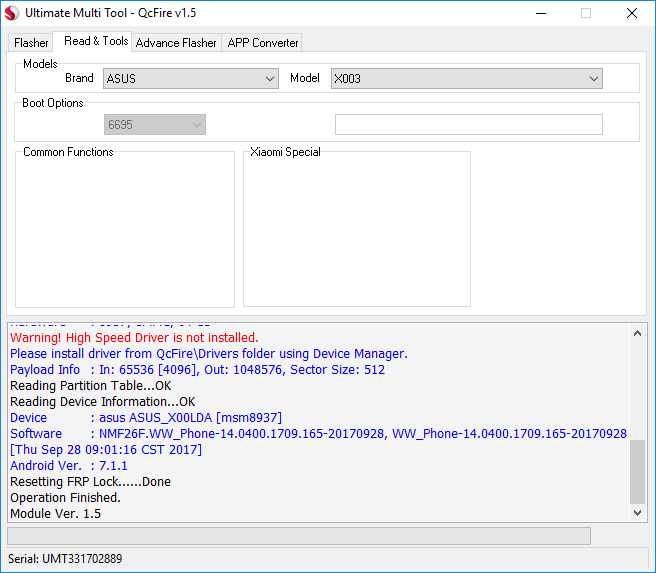
Task: Click the Device asus ASUS_X00LDA log line
Action: [146, 417]
